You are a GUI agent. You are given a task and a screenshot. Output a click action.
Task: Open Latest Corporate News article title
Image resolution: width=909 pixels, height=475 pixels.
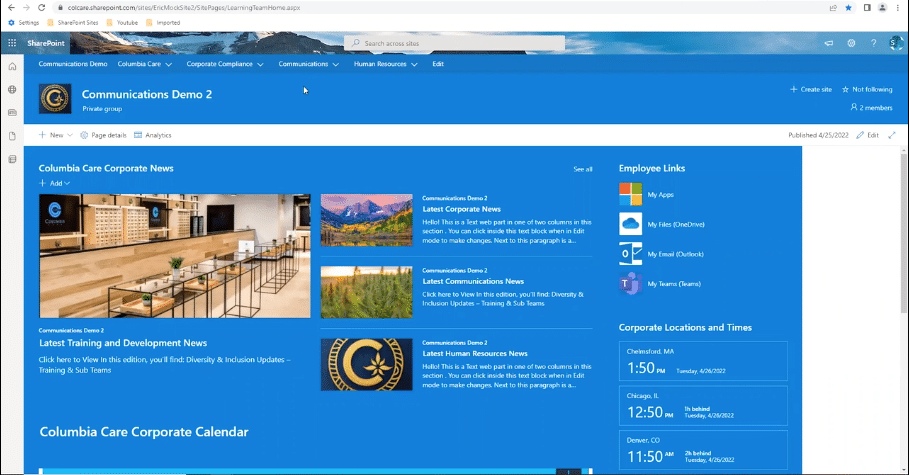click(x=461, y=209)
